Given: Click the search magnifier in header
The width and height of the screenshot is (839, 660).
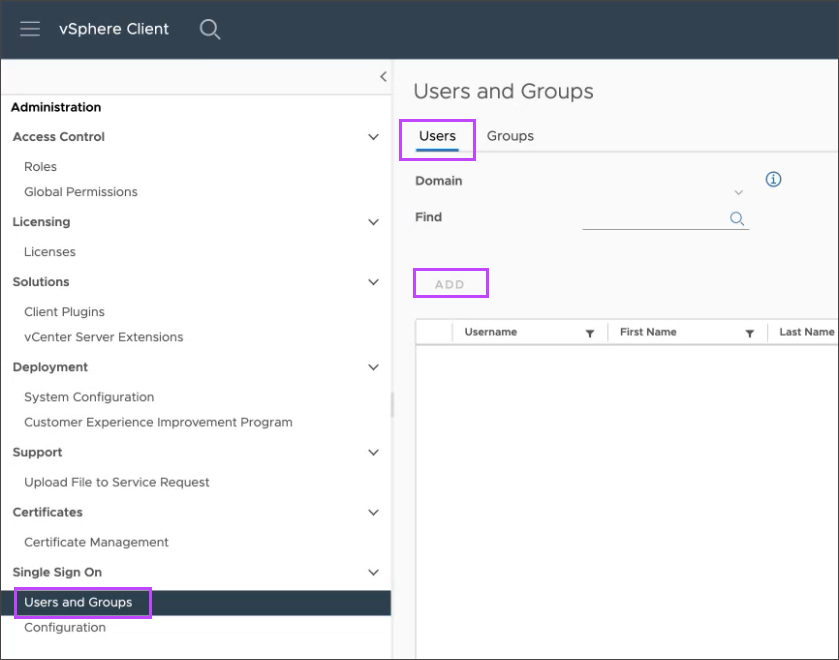Looking at the screenshot, I should point(209,29).
